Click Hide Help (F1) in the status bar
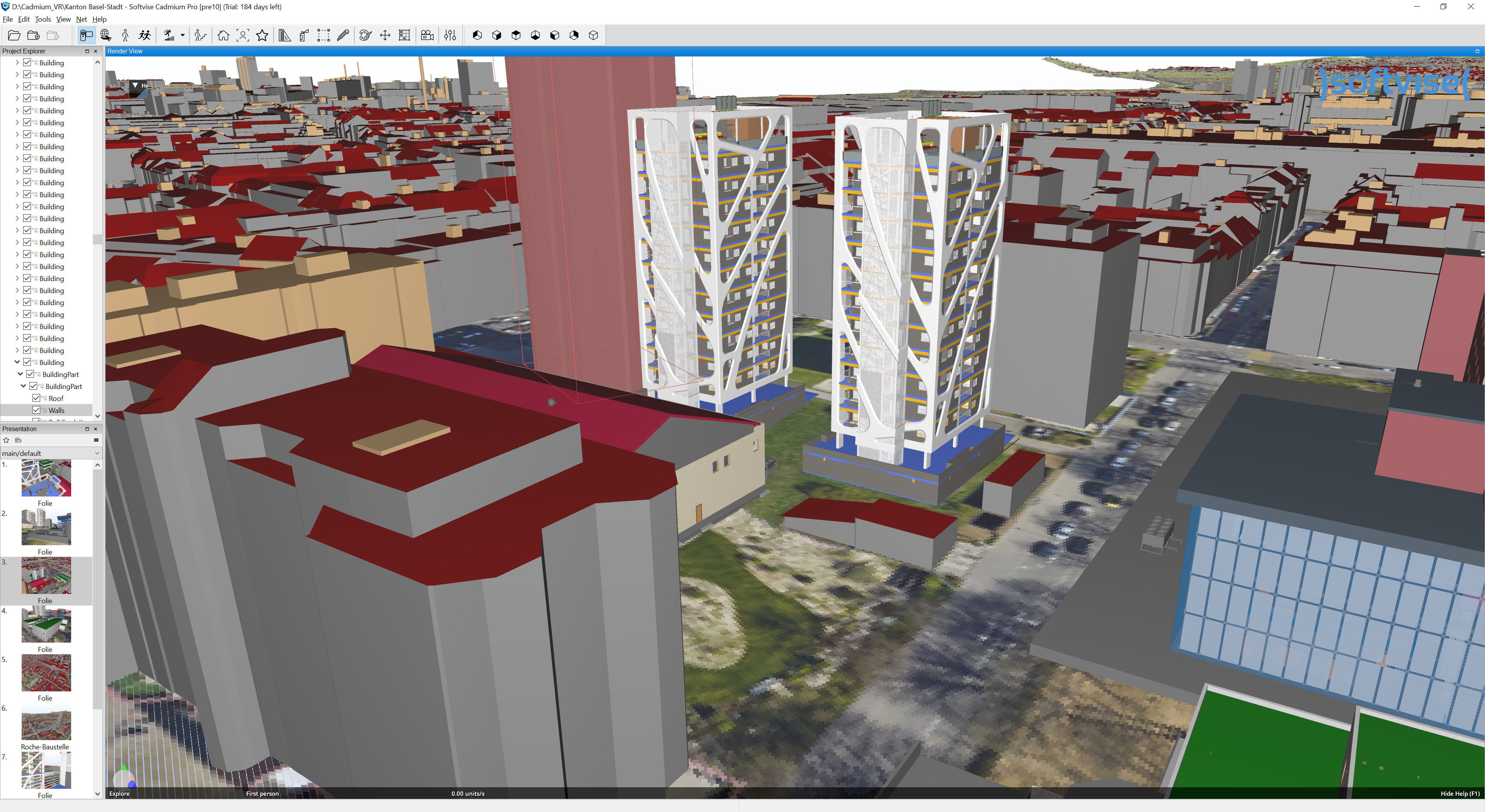1485x812 pixels. tap(1459, 793)
